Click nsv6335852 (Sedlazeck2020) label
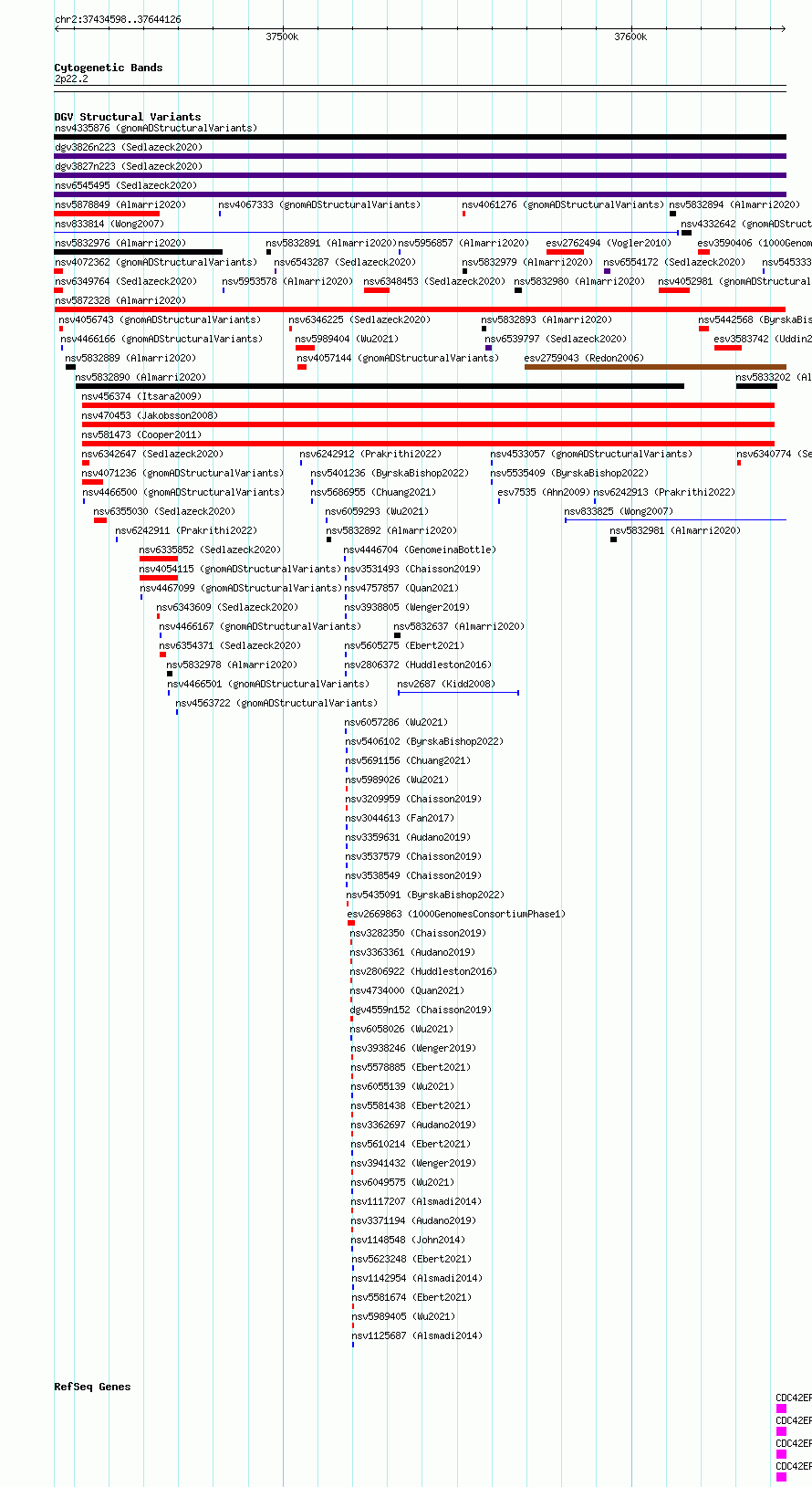This screenshot has height=1487, width=812. pos(211,550)
